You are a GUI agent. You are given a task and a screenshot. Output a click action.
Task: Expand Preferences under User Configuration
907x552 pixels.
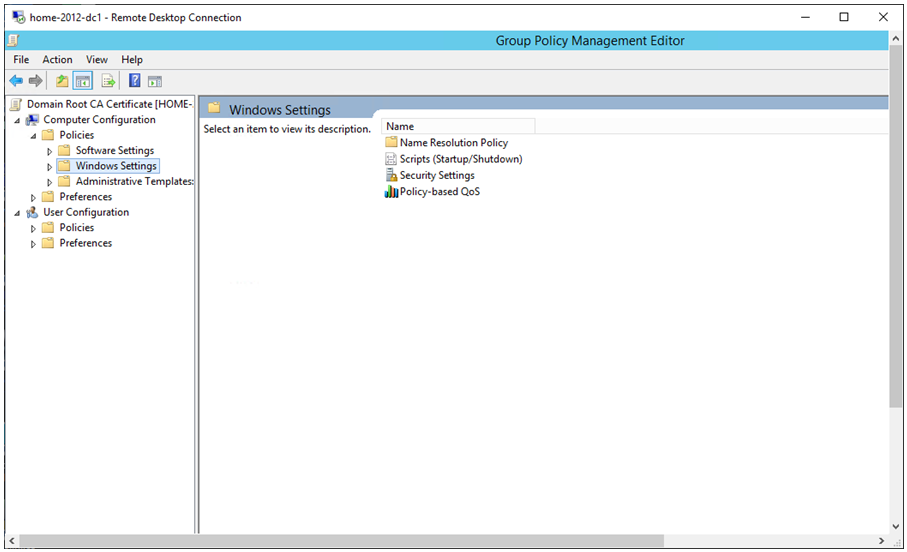(33, 244)
